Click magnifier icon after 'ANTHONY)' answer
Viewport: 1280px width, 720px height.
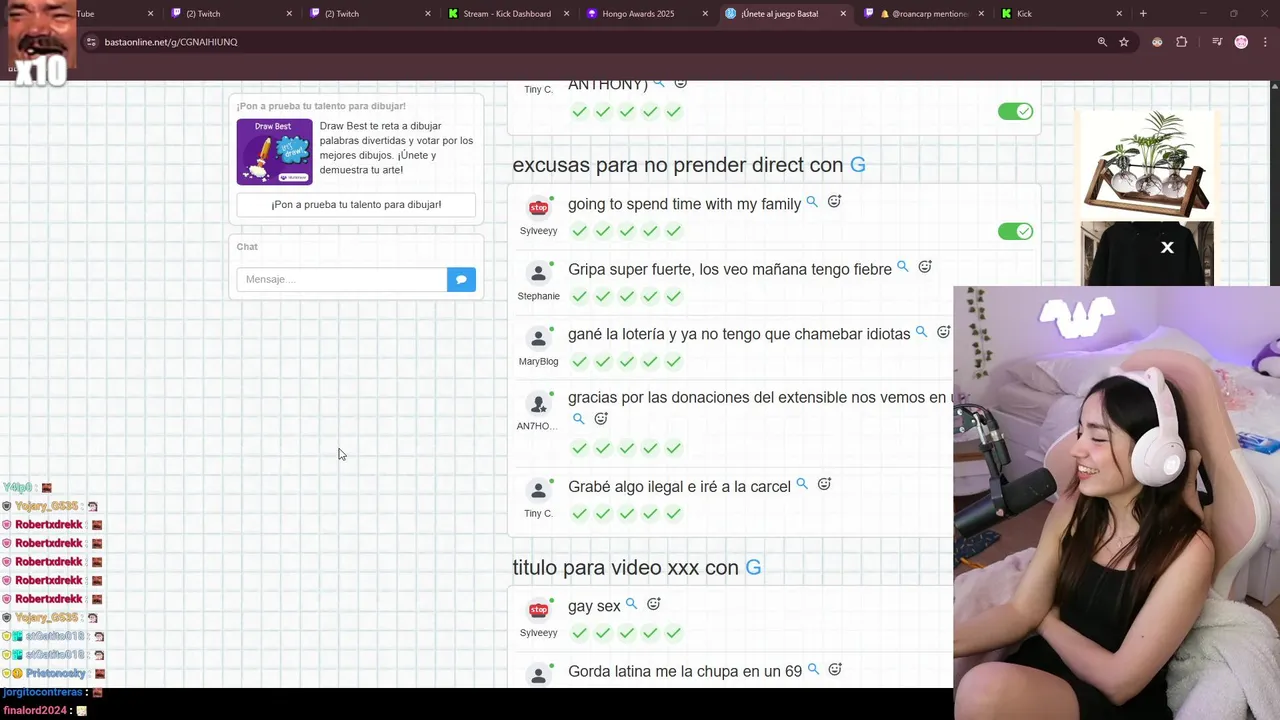click(x=659, y=84)
